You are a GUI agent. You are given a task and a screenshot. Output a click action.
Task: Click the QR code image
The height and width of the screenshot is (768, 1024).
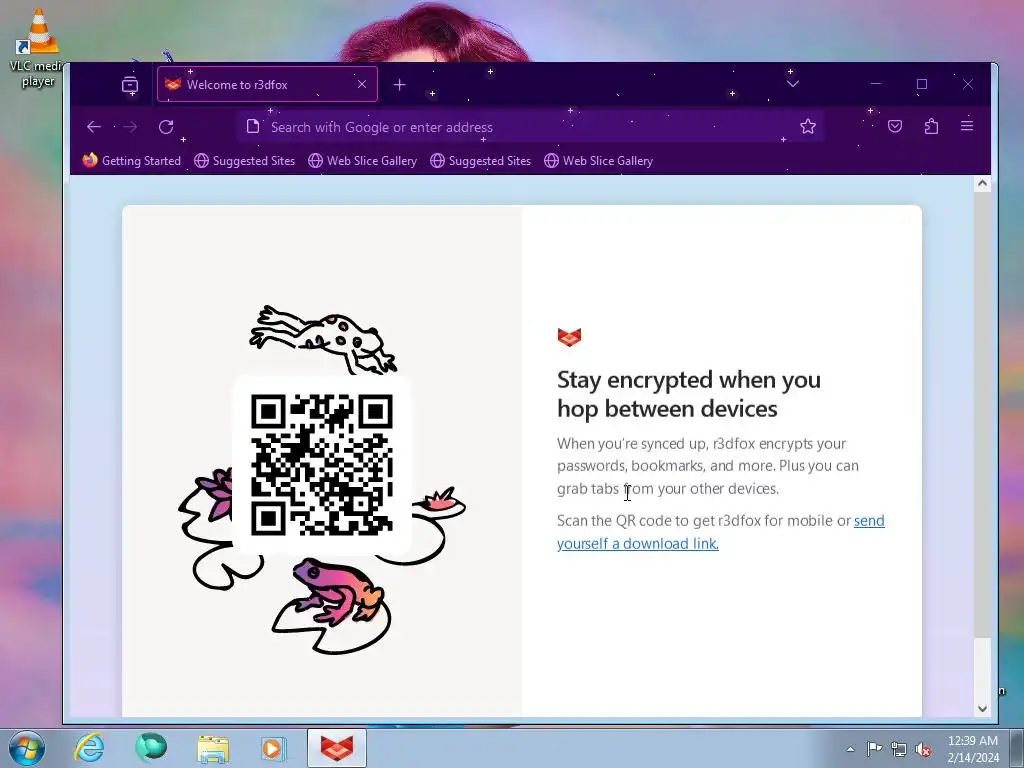[x=322, y=464]
